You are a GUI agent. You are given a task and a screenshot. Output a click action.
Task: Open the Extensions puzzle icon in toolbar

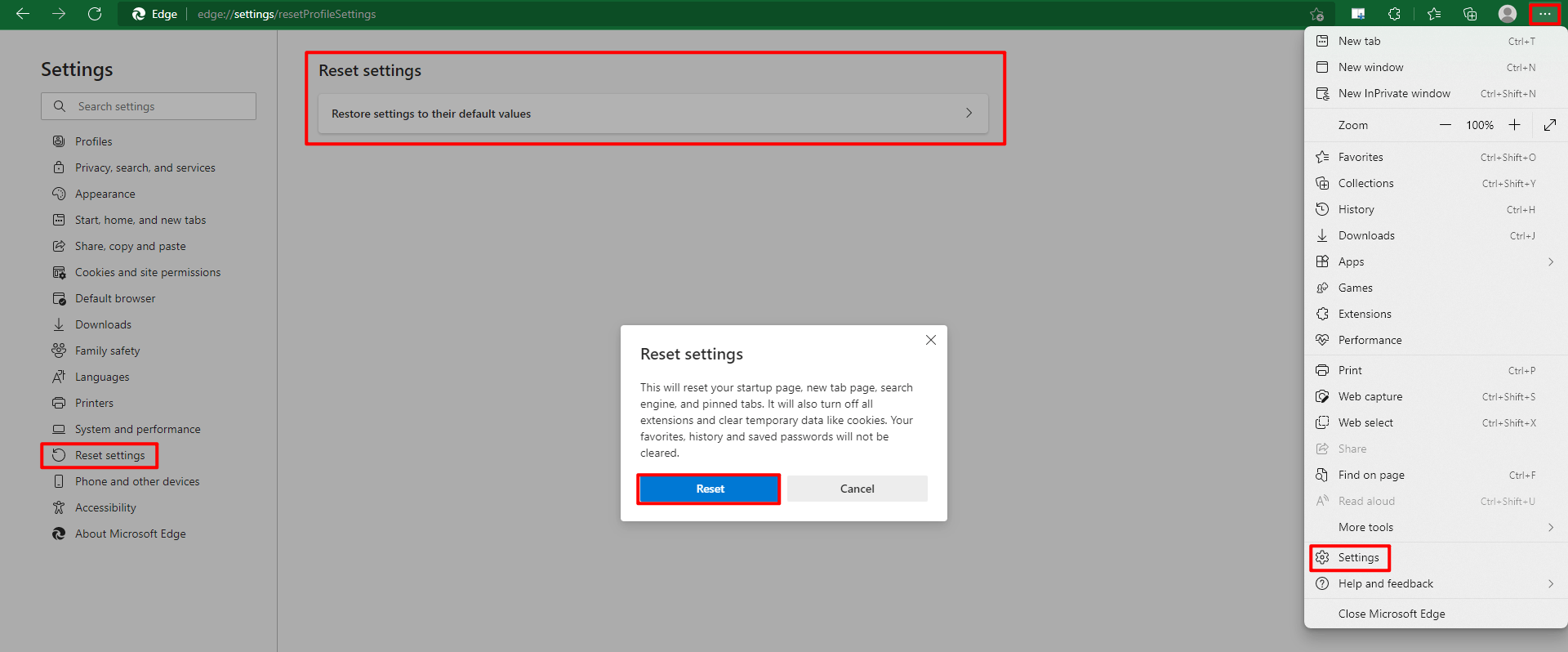pyautogui.click(x=1394, y=14)
